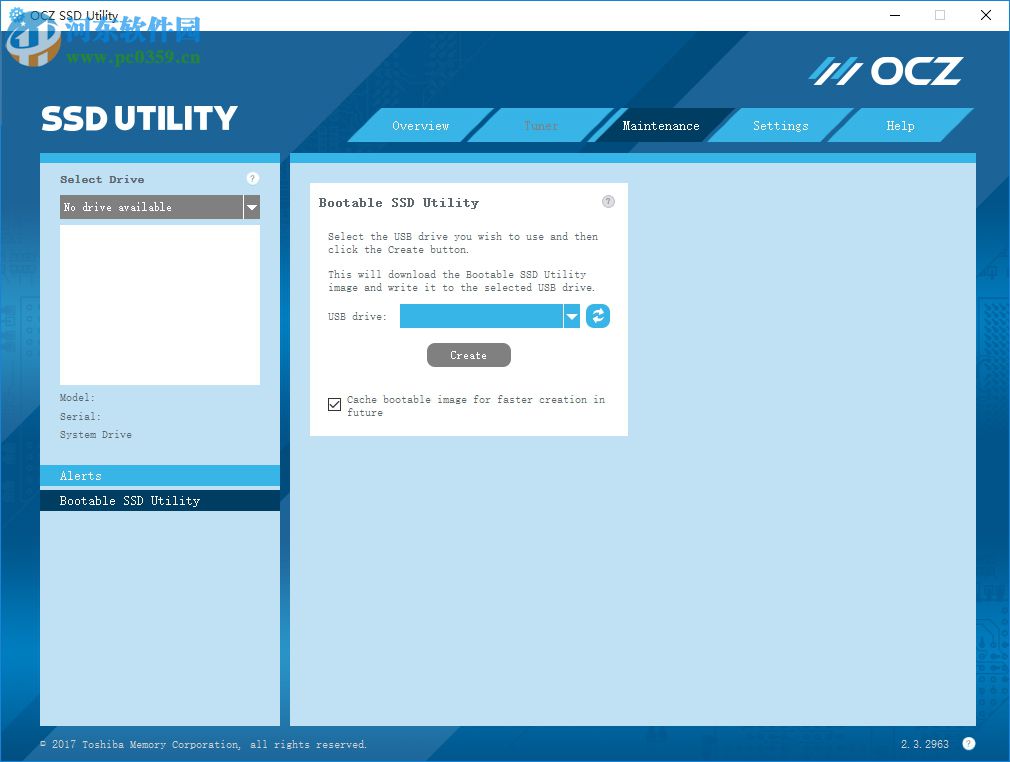Viewport: 1010px width, 762px height.
Task: Select Bootable SSD Utility sidebar item
Action: pos(160,500)
